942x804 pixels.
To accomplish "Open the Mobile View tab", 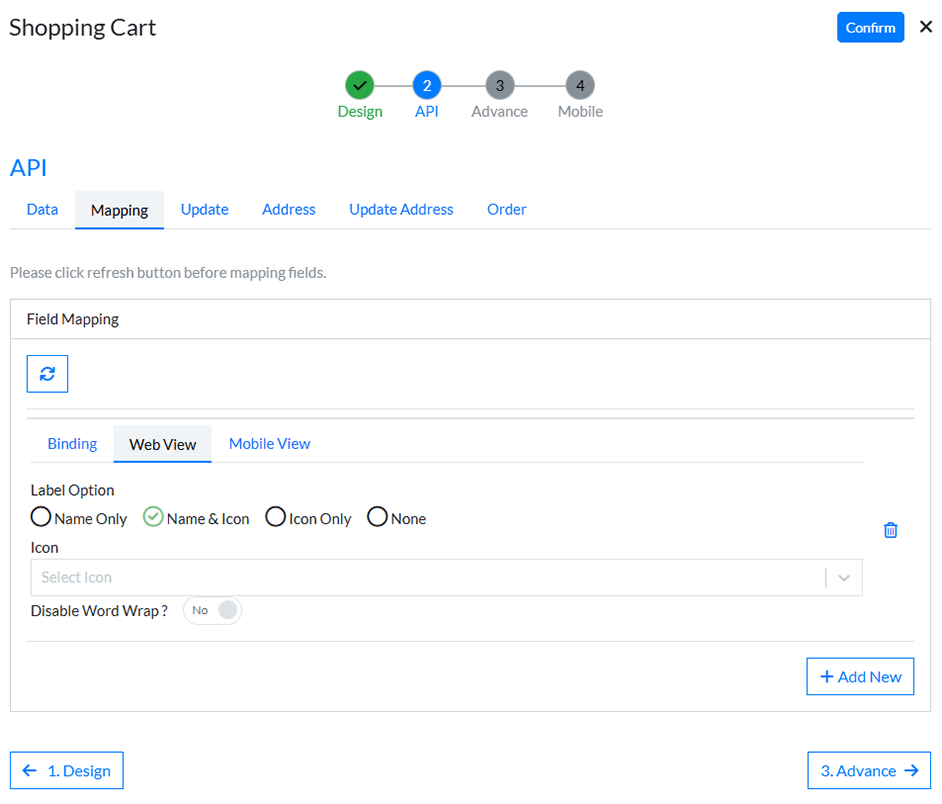I will pos(269,444).
